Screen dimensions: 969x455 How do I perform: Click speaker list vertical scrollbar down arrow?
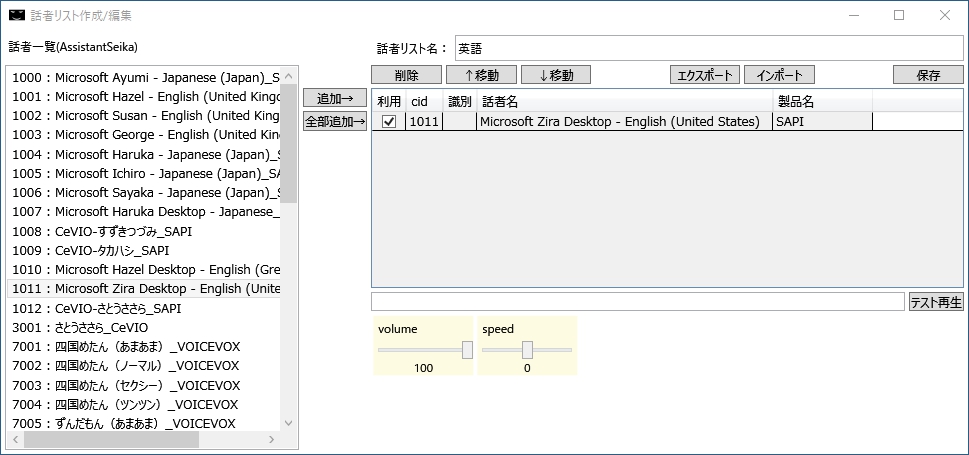[x=289, y=423]
